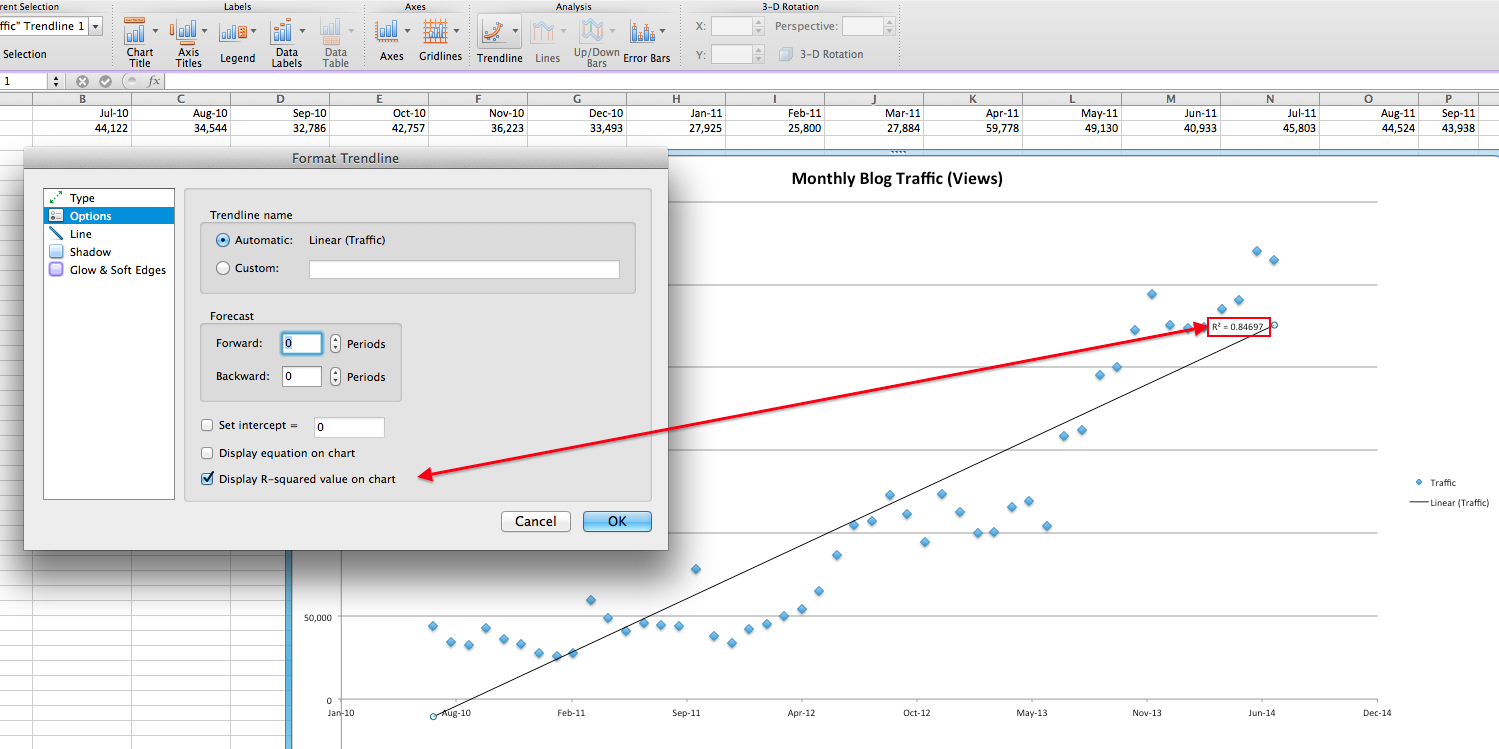This screenshot has width=1499, height=749.
Task: Click the Backward forecast periods stepper
Action: coord(335,377)
